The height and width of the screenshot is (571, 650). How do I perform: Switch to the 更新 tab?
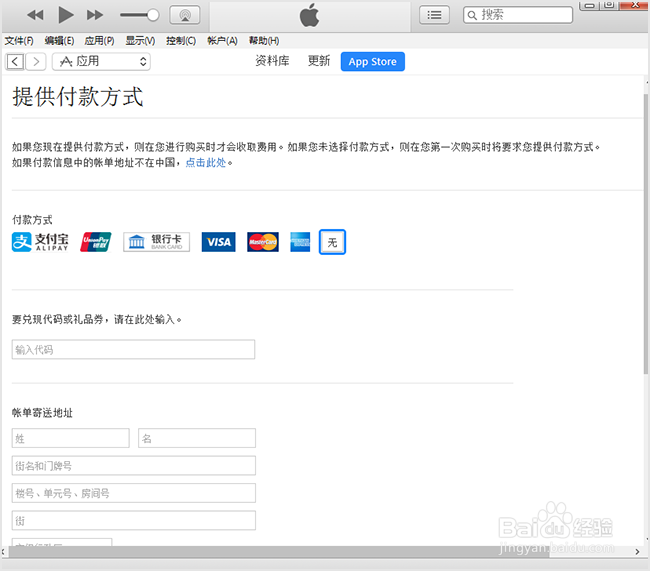pos(319,61)
